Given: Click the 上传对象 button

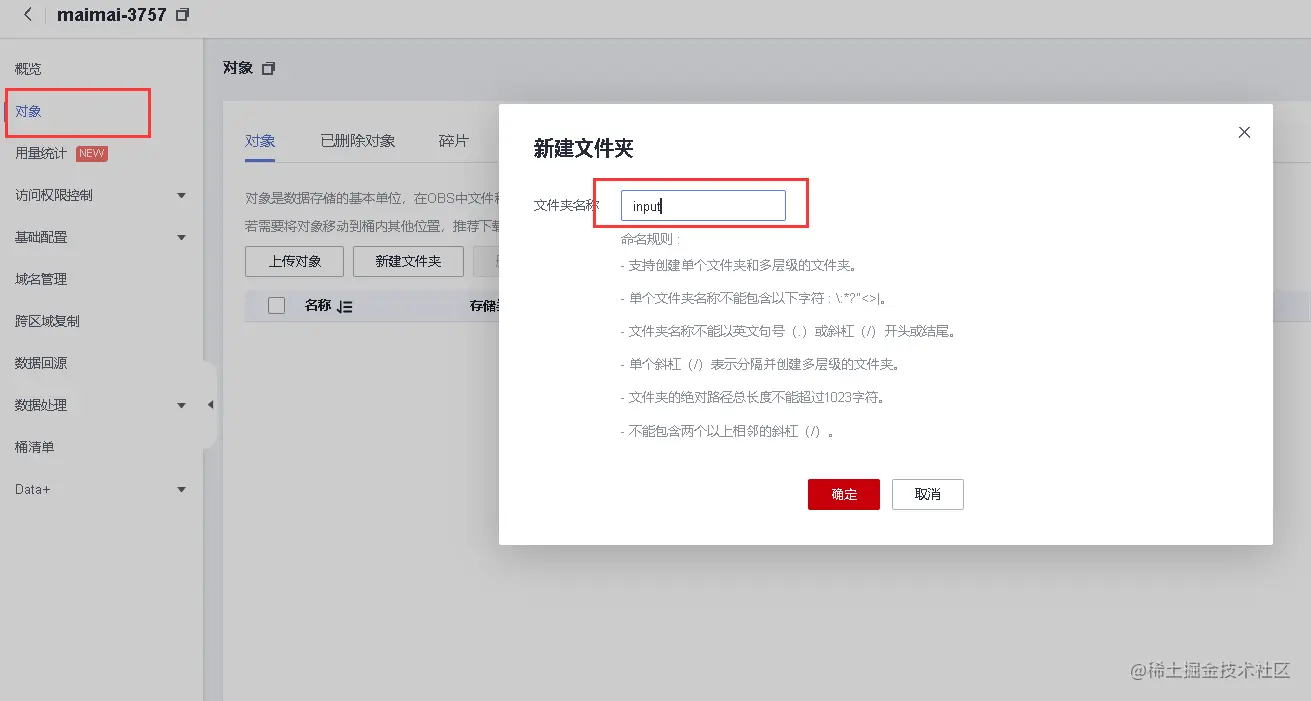Looking at the screenshot, I should click(295, 261).
